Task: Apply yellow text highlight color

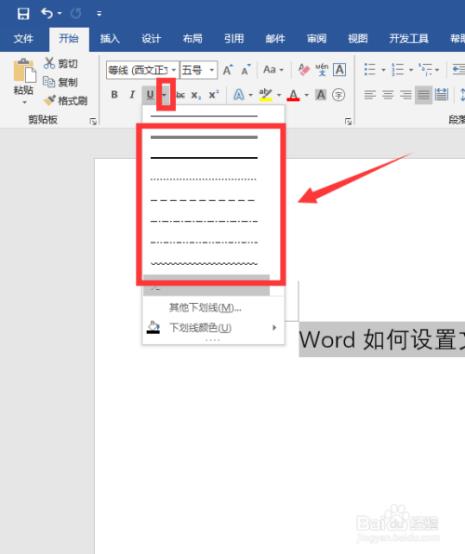Action: point(265,95)
